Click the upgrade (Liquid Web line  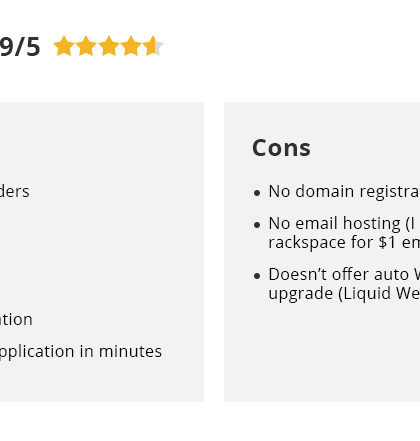[x=344, y=294]
